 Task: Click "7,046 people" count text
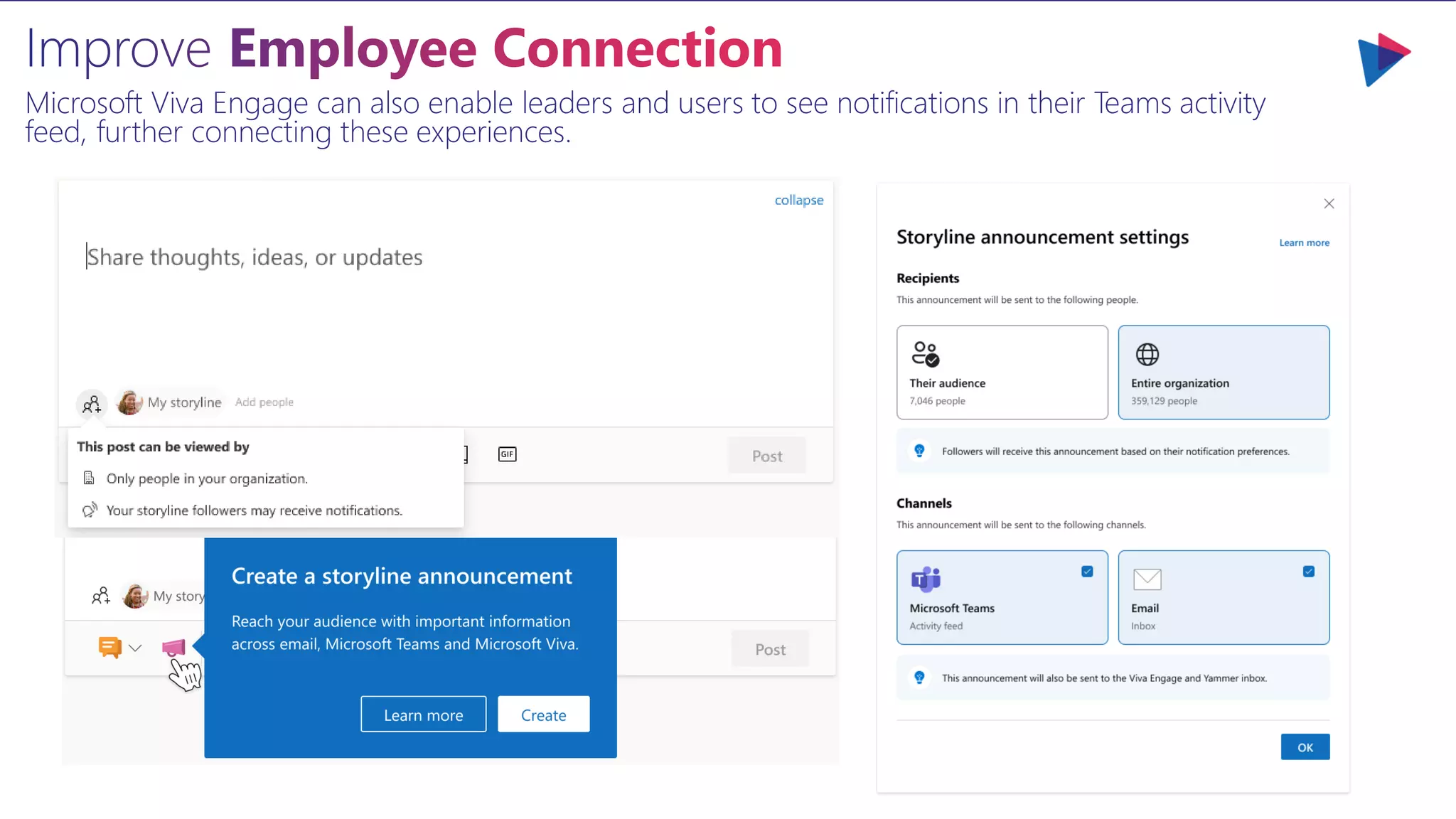click(937, 401)
